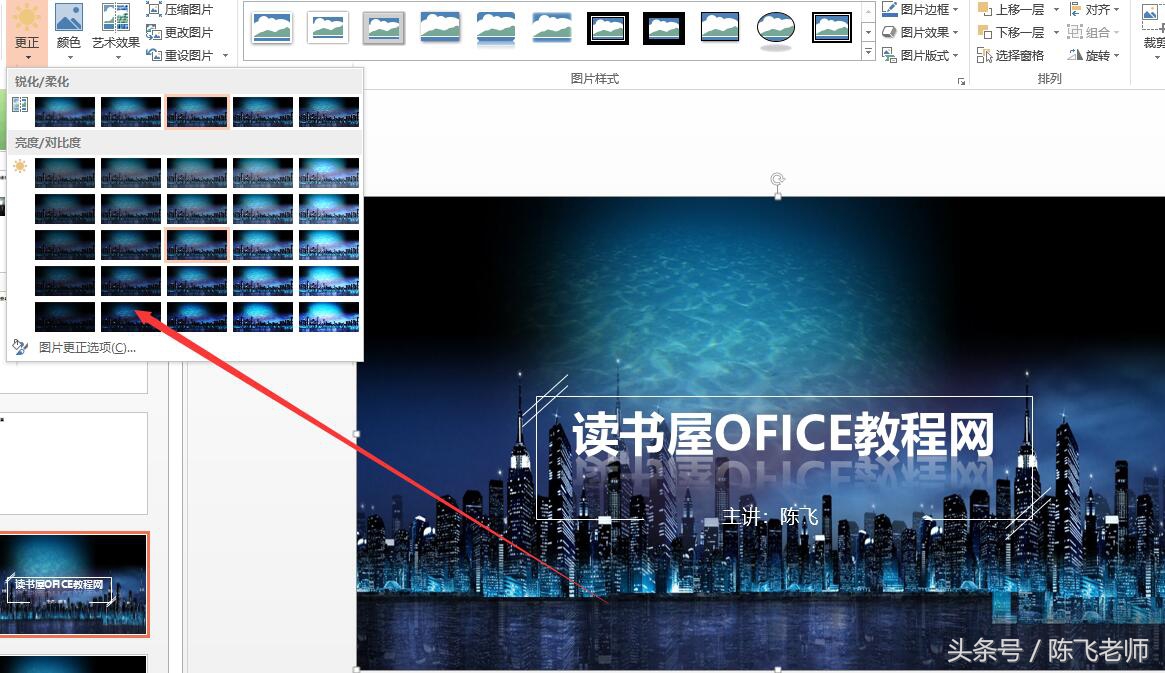This screenshot has width=1165, height=673.
Task: Select the current slide thumbnail in panel
Action: pyautogui.click(x=74, y=584)
